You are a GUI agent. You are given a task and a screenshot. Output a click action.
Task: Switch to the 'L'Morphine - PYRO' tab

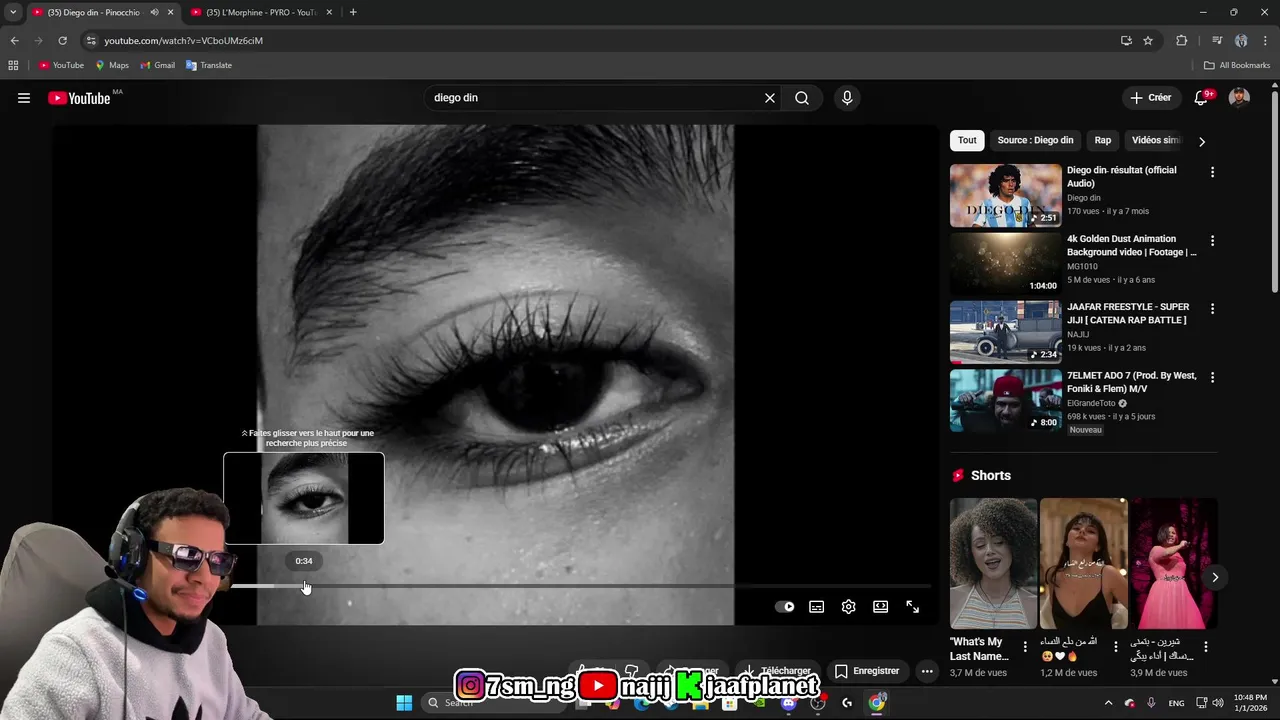point(262,12)
